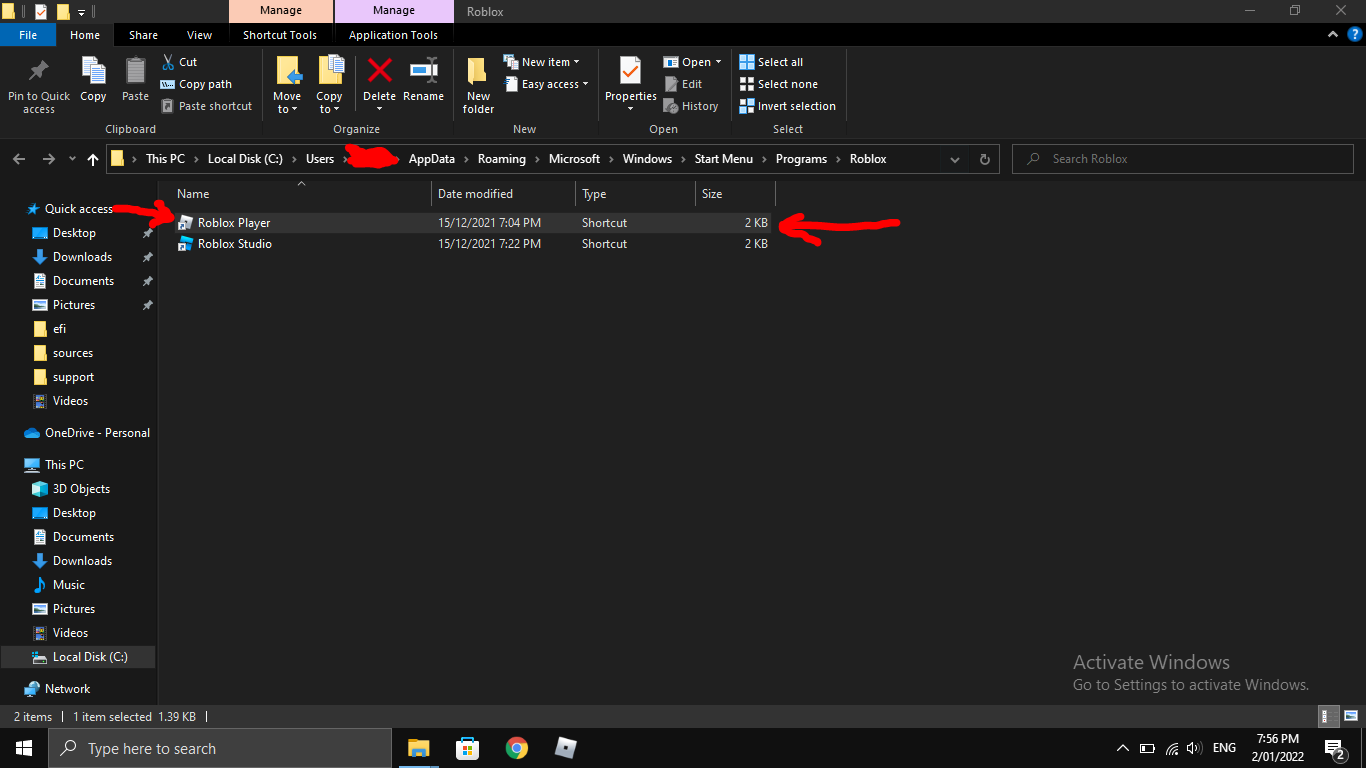The width and height of the screenshot is (1366, 768).
Task: Open the Application Tools tab
Action: (393, 35)
